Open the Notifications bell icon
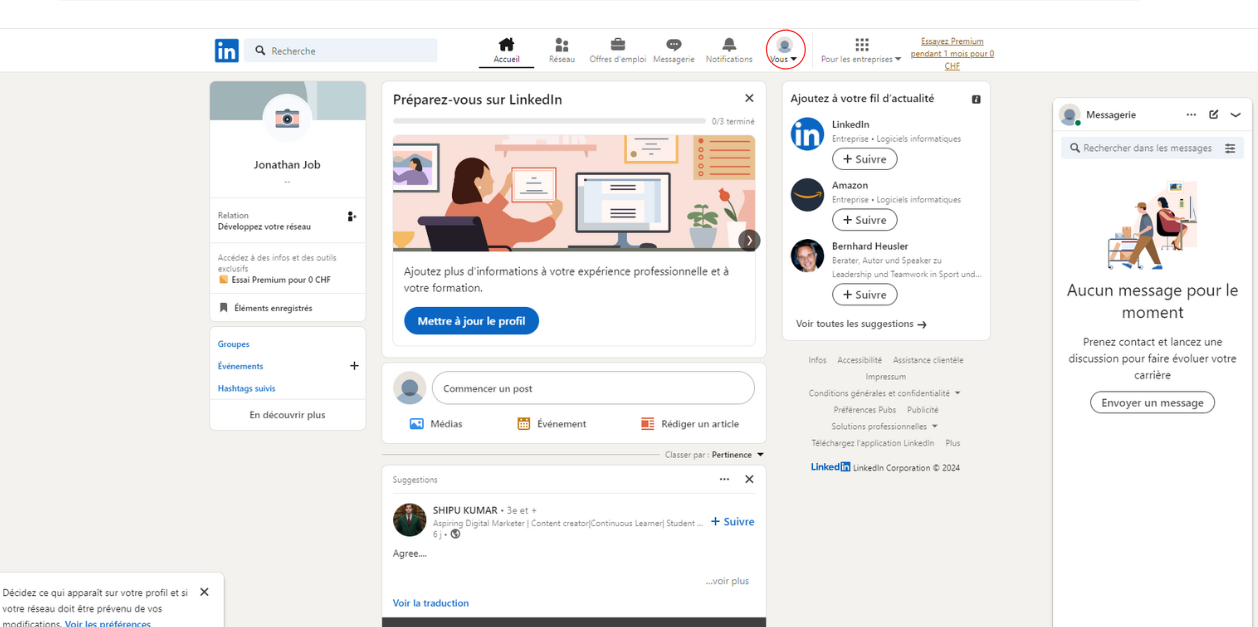The width and height of the screenshot is (1258, 627). pos(729,45)
